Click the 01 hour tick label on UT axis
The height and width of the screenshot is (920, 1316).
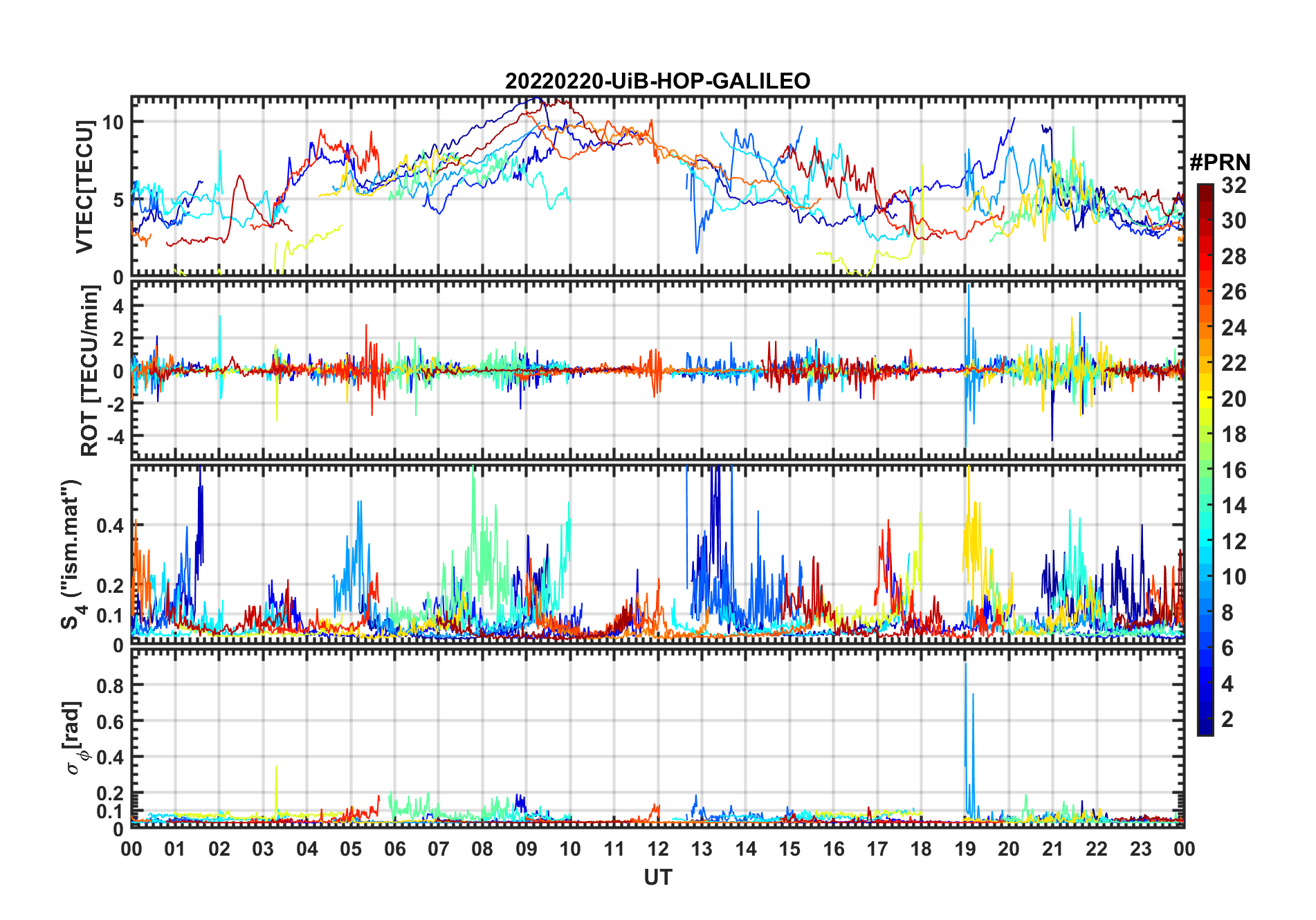pos(175,849)
